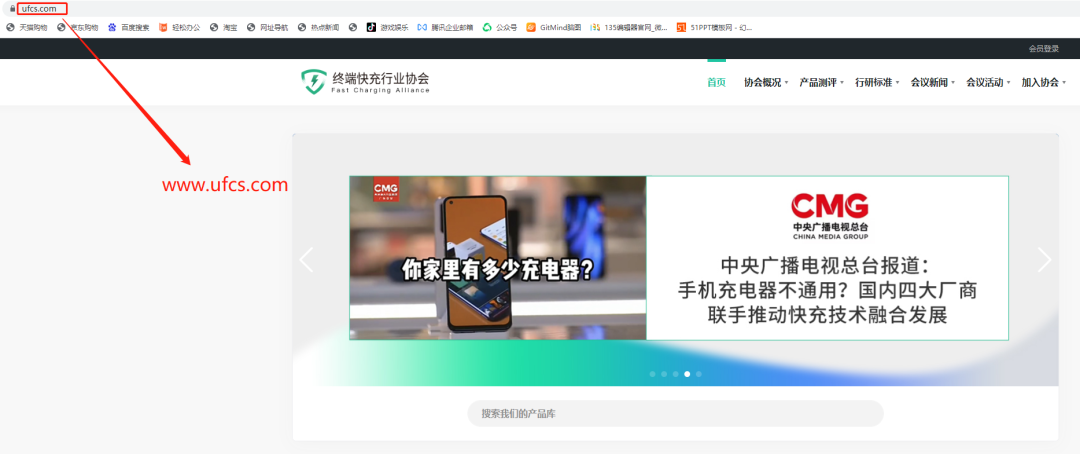
Task: Open the 轻松办公 bookmark
Action: click(180, 28)
